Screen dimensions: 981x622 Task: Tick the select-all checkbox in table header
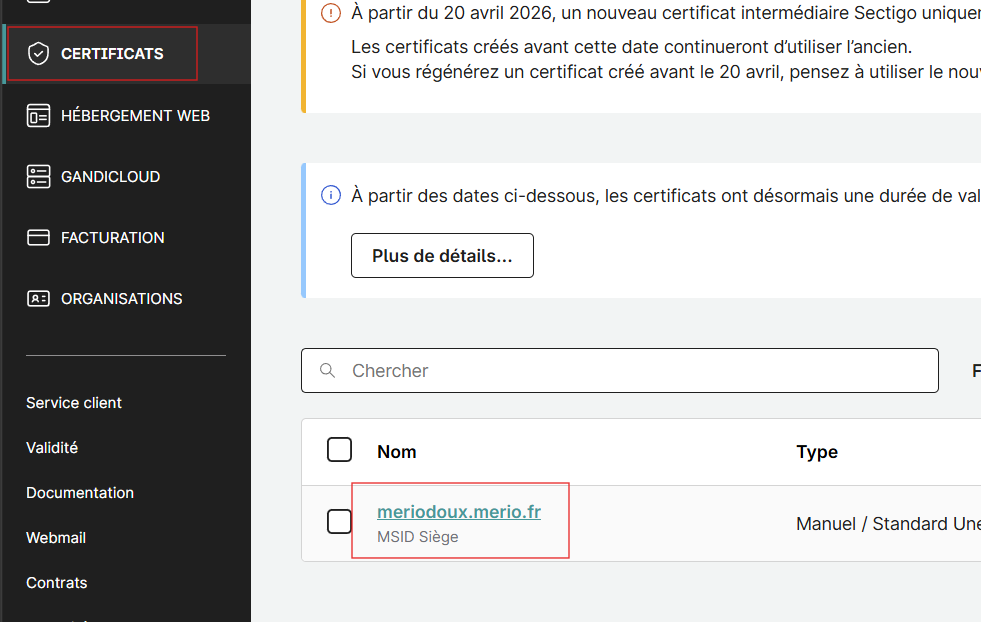[340, 450]
